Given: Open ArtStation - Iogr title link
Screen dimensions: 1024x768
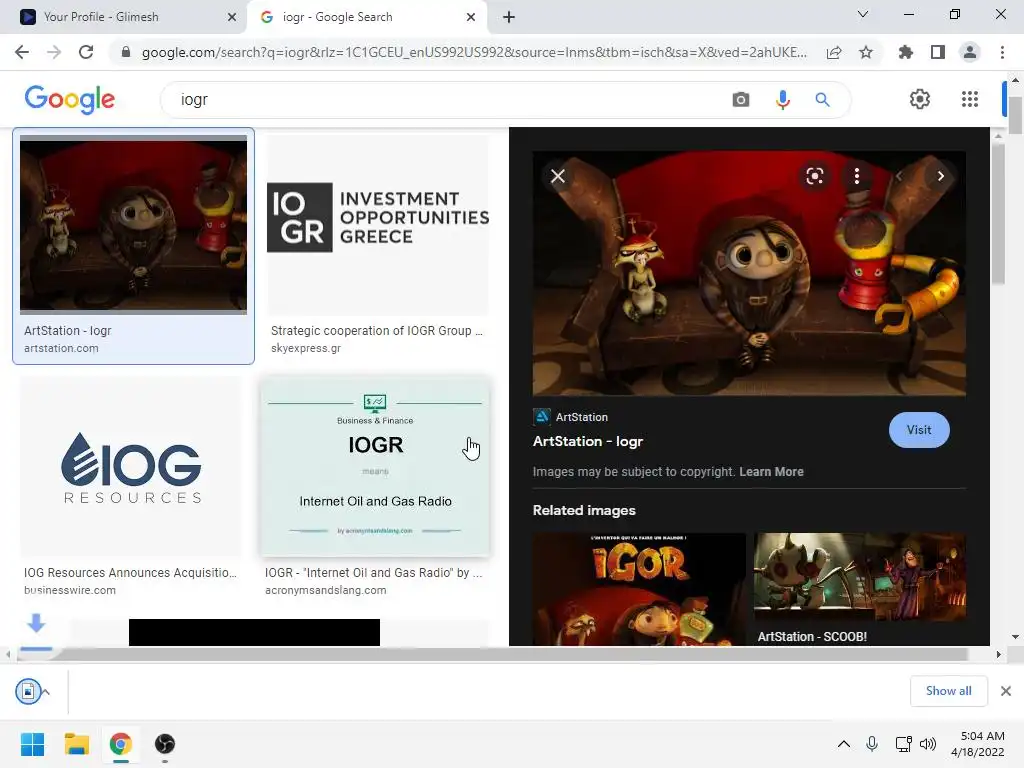Looking at the screenshot, I should point(588,441).
